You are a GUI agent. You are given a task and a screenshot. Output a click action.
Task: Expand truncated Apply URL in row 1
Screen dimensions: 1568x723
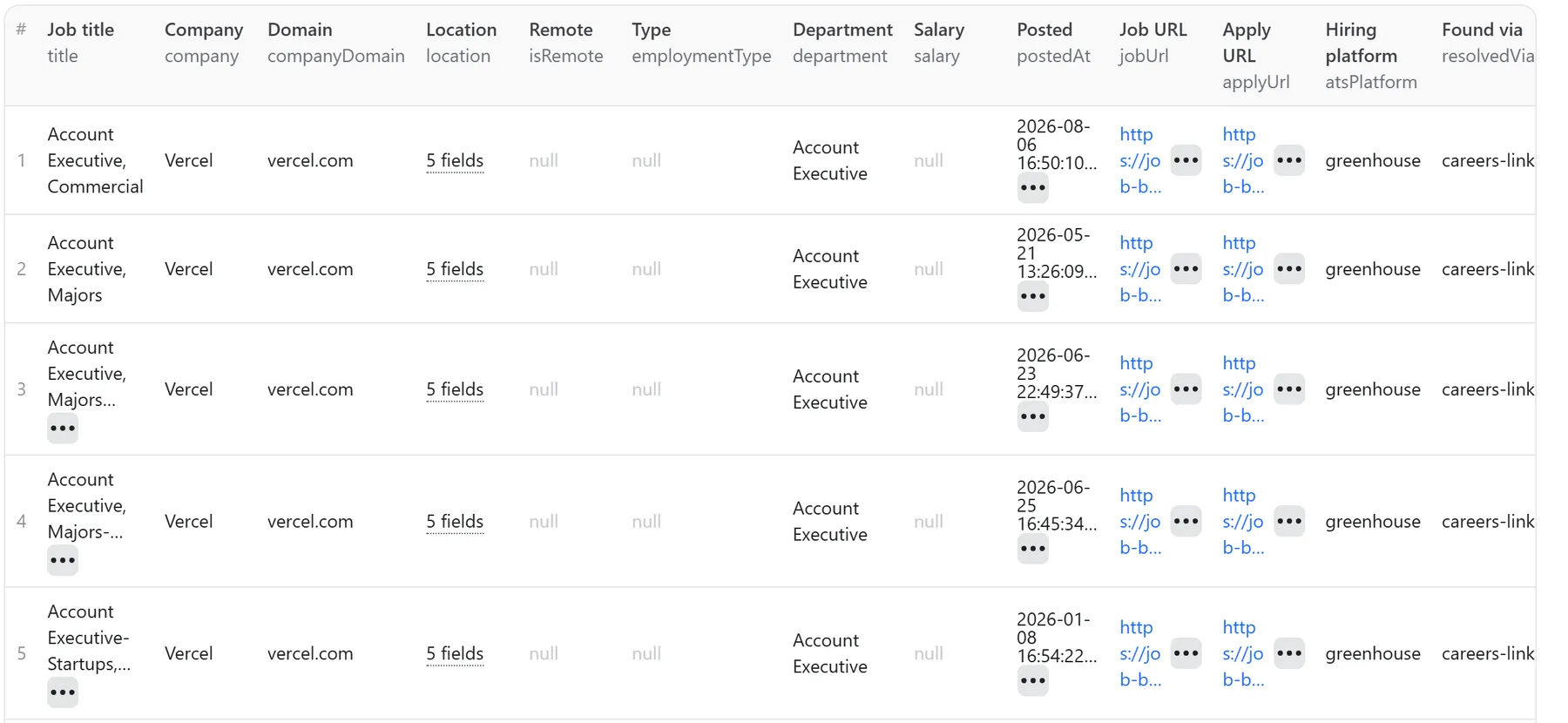point(1288,160)
